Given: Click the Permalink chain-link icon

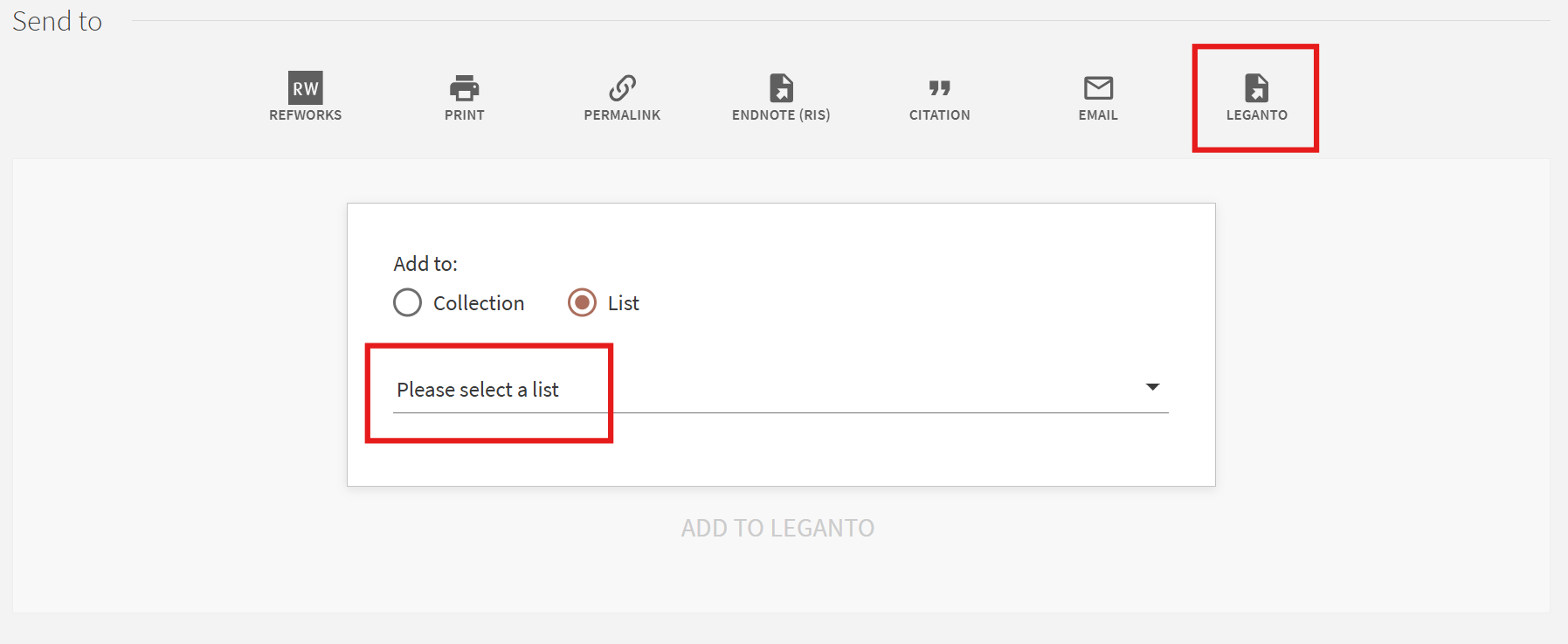Looking at the screenshot, I should [622, 87].
